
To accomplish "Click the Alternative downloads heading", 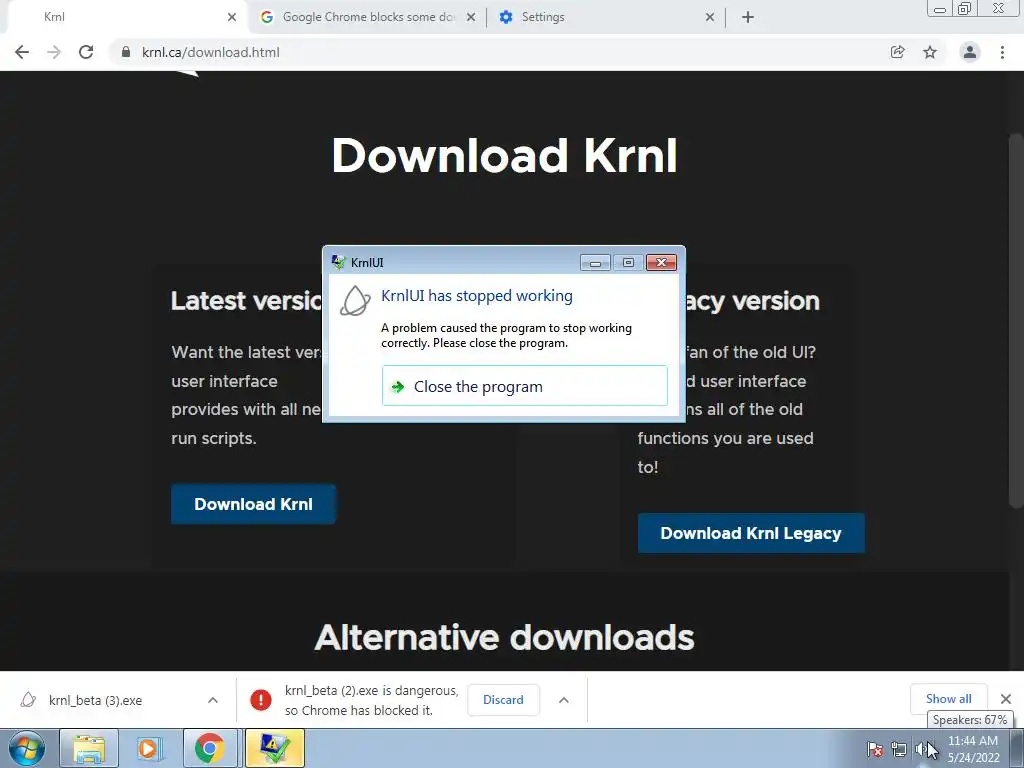I will point(504,637).
